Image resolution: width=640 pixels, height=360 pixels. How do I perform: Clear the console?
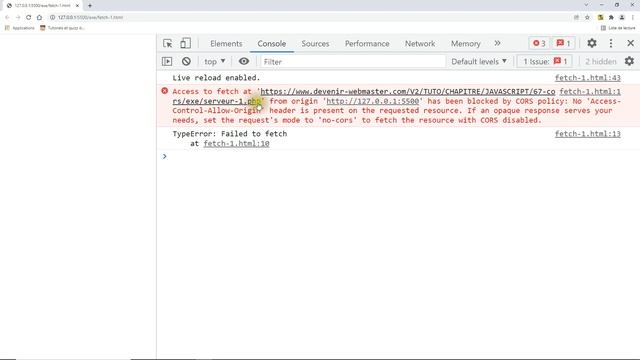pyautogui.click(x=186, y=61)
